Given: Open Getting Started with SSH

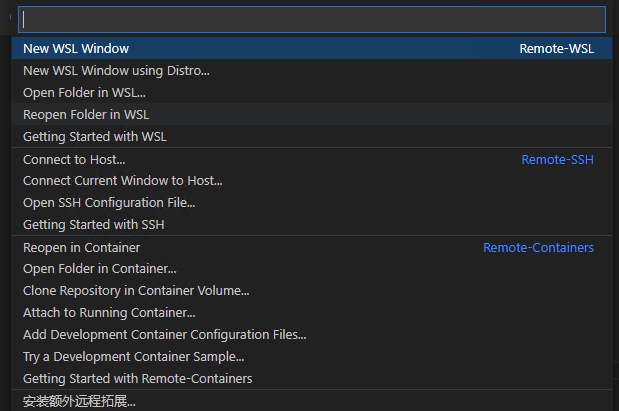Looking at the screenshot, I should pyautogui.click(x=93, y=225).
